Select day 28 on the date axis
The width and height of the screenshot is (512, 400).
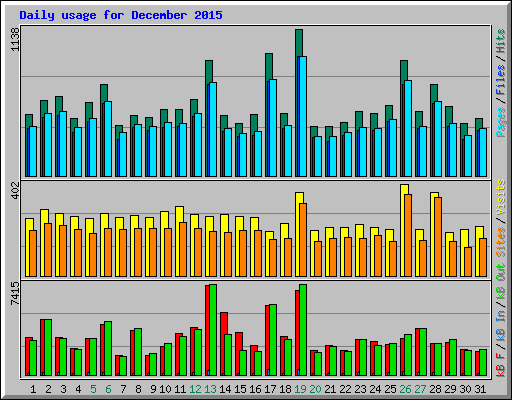tap(435, 389)
